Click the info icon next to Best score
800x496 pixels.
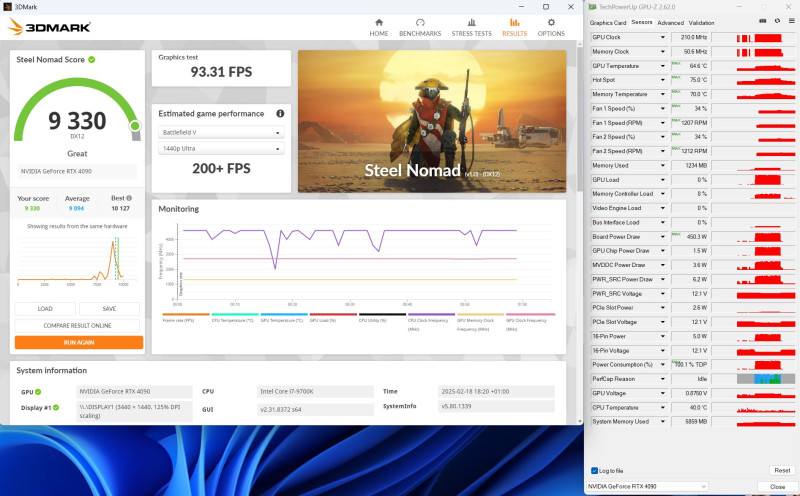click(x=129, y=198)
